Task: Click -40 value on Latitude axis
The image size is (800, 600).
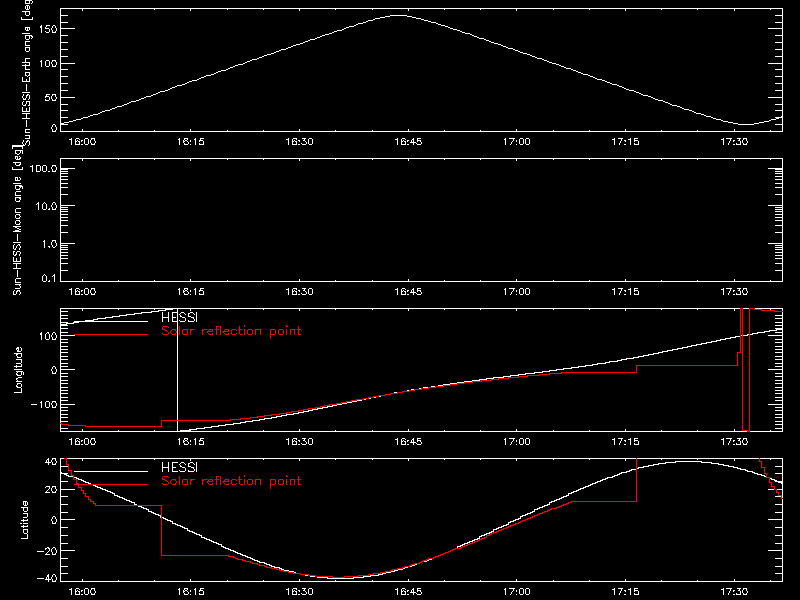Action: point(47,578)
